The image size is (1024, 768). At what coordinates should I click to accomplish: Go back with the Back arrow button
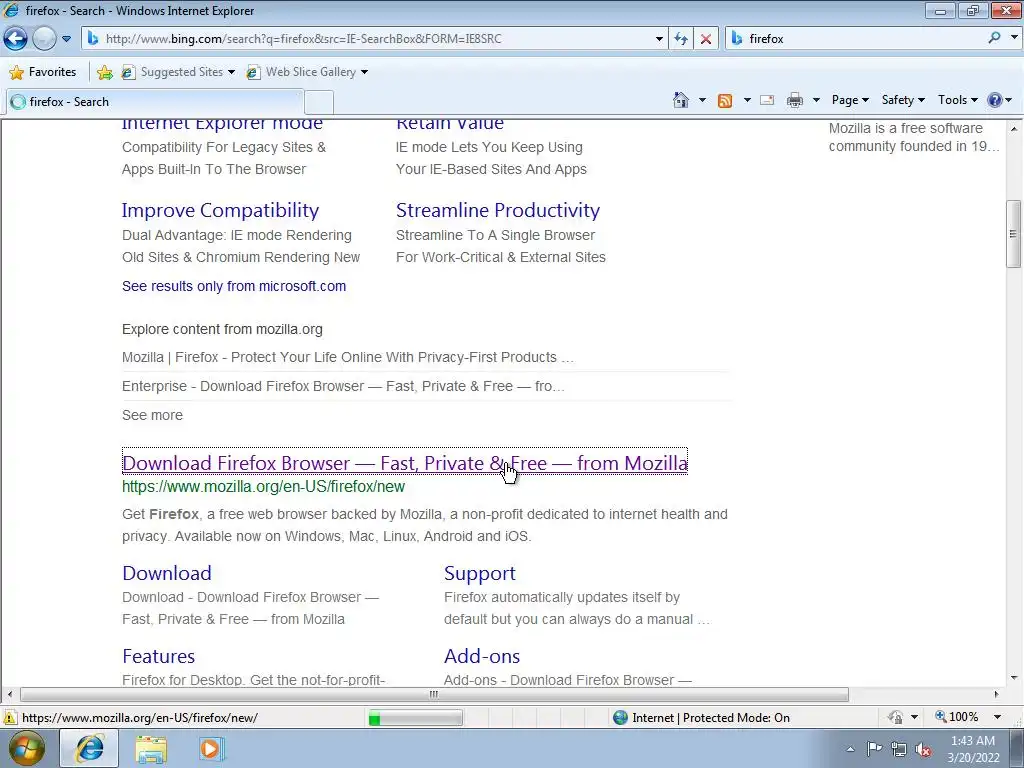pyautogui.click(x=16, y=39)
